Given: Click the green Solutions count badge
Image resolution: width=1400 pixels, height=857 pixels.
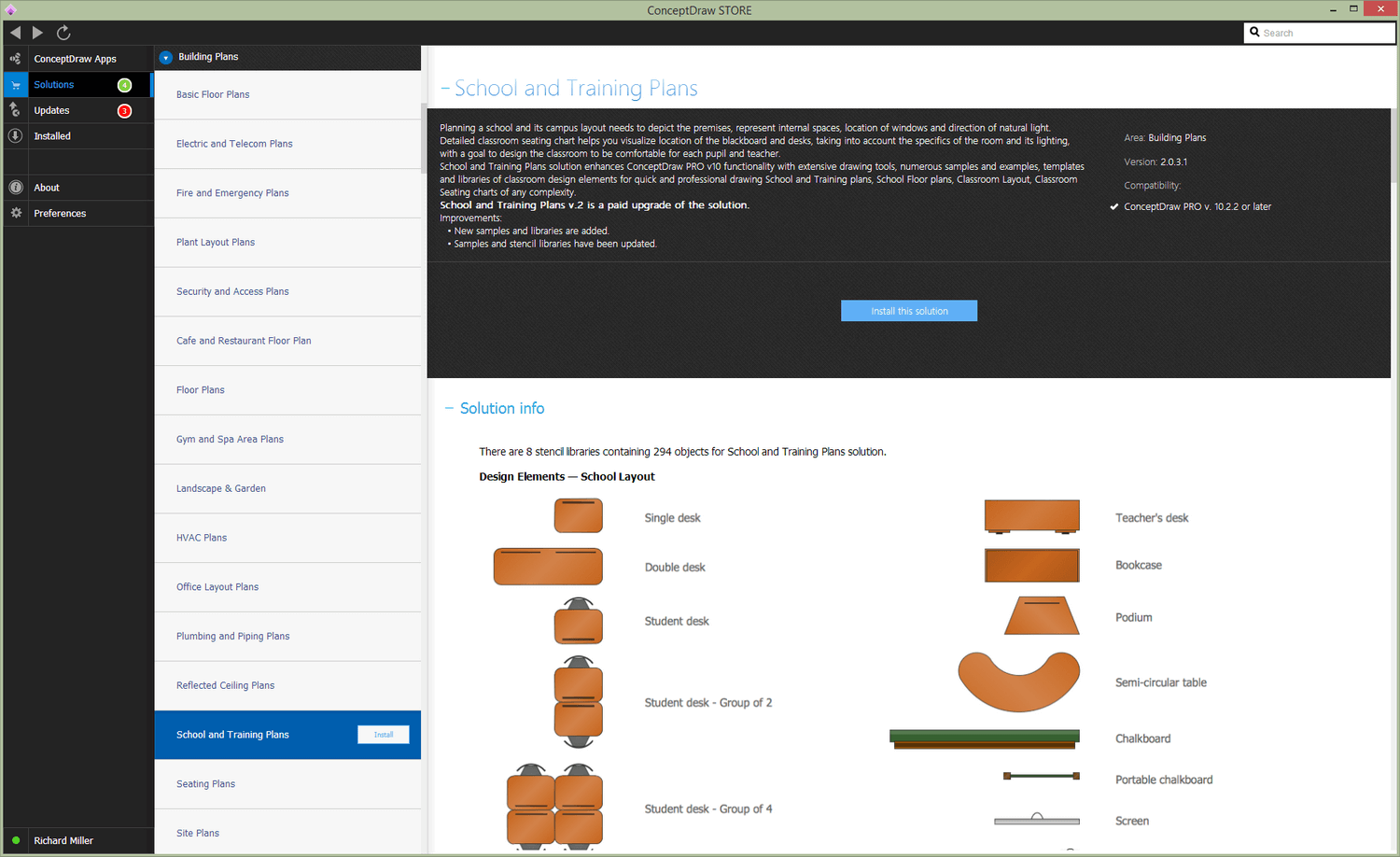Looking at the screenshot, I should click(x=124, y=85).
